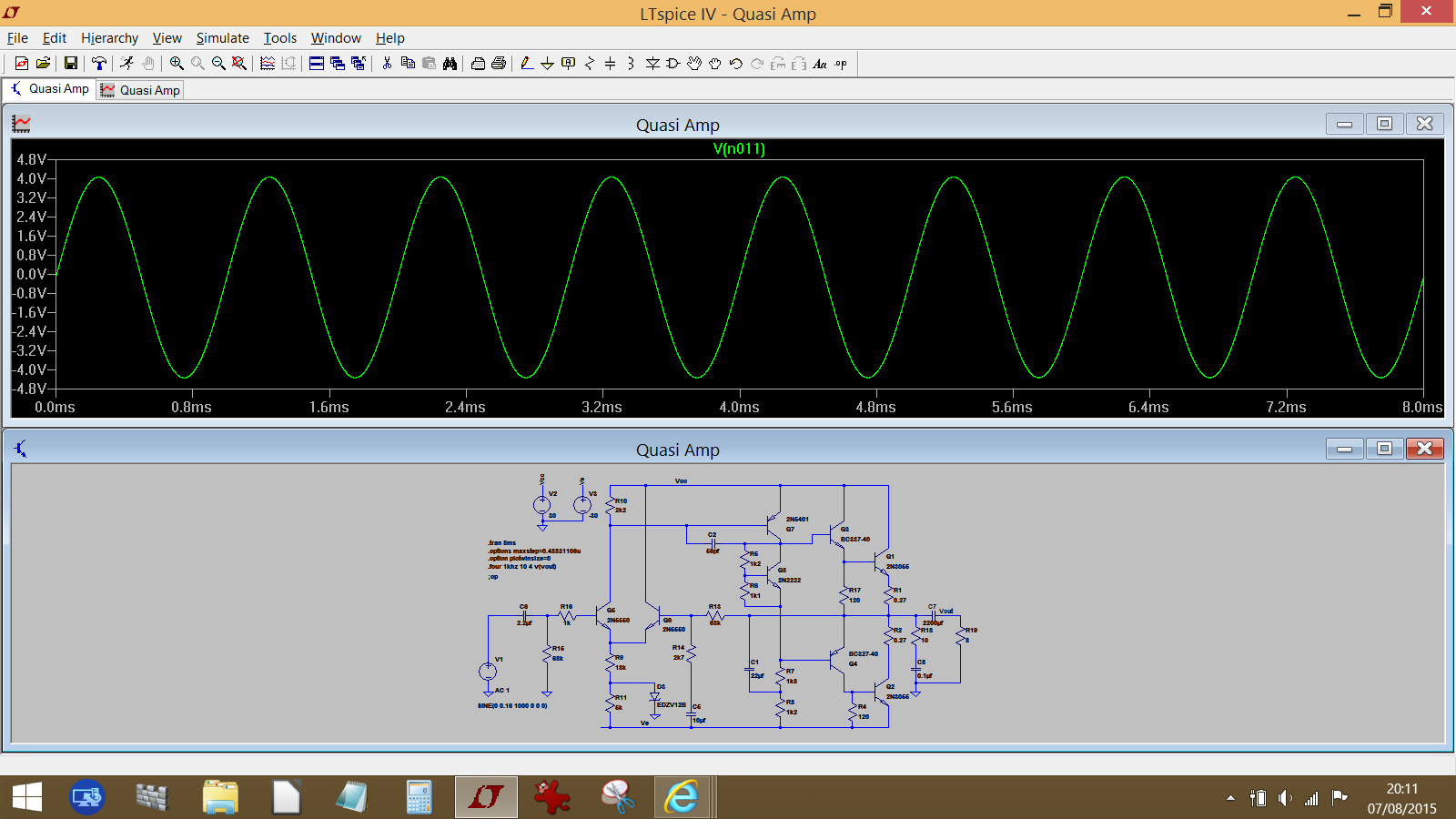Click the 0.0V vertical axis label
Image resolution: width=1456 pixels, height=819 pixels.
point(31,274)
